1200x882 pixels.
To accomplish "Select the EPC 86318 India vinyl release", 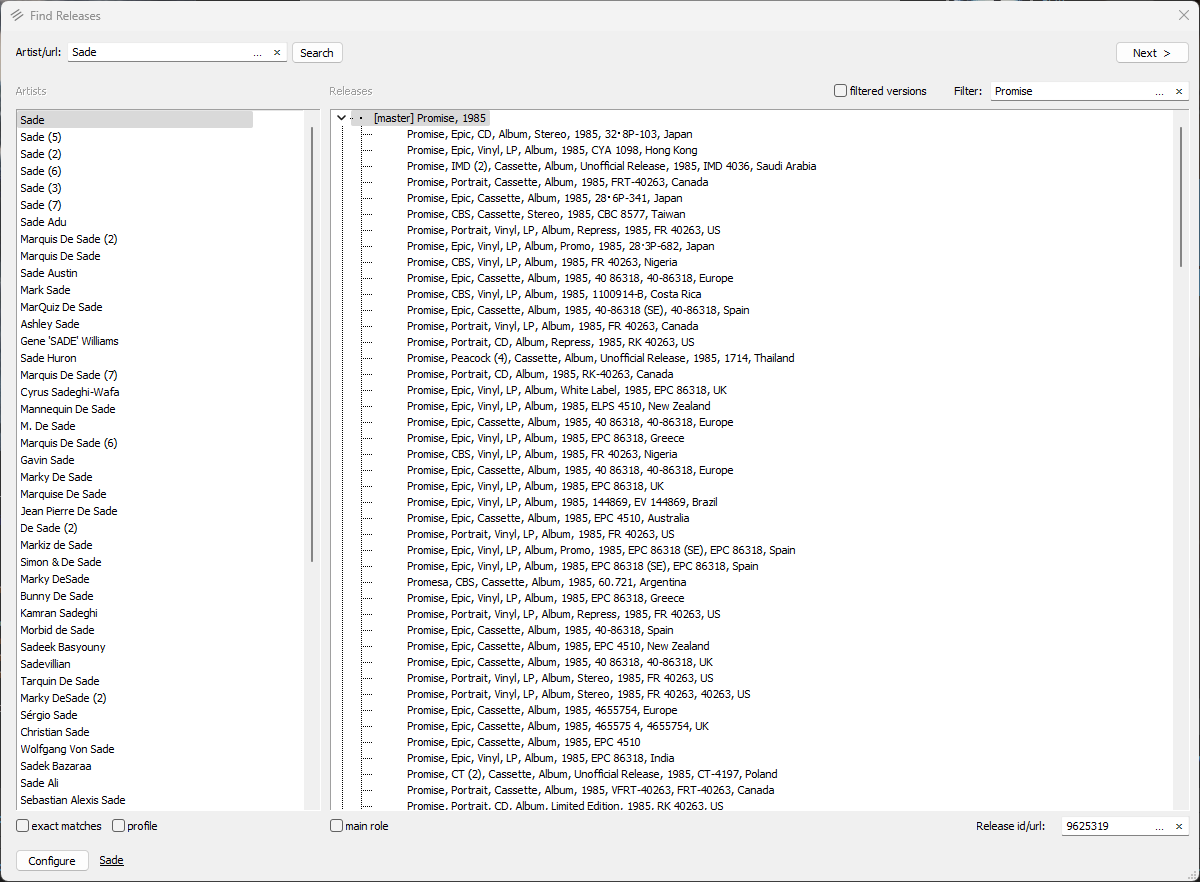I will point(541,758).
